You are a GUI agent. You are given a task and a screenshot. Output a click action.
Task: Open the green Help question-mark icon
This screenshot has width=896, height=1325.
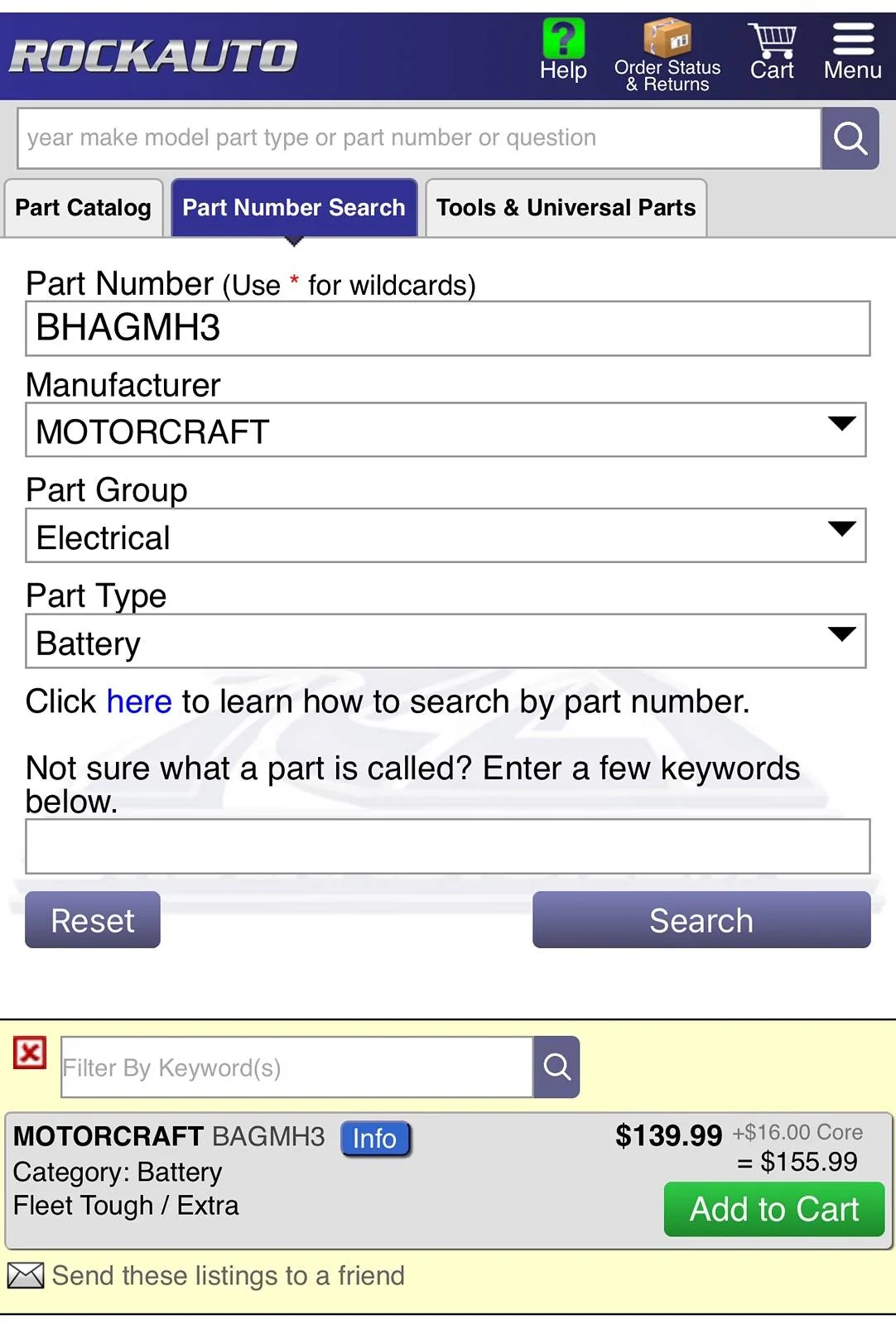pyautogui.click(x=563, y=38)
